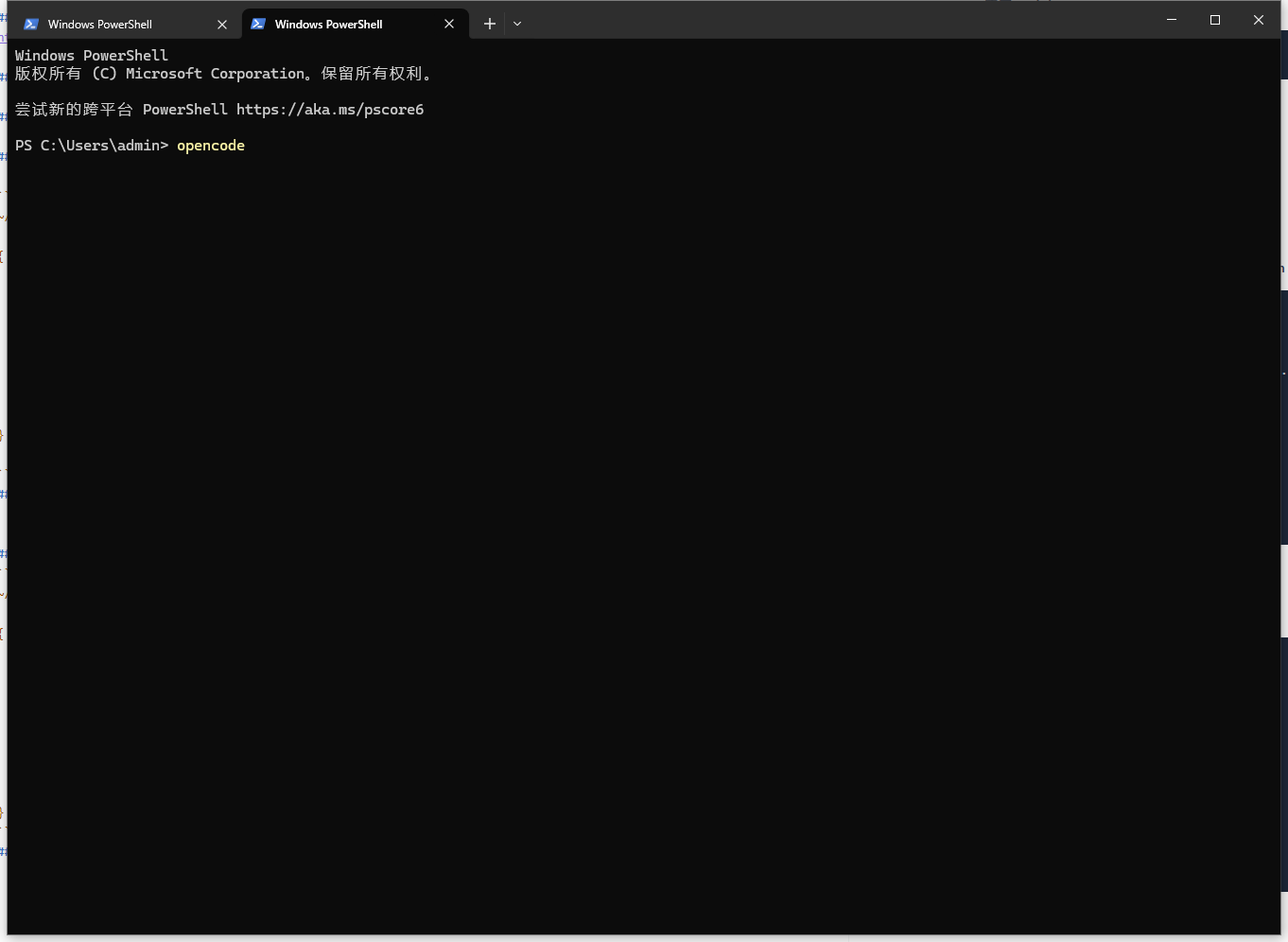Expand the new tab profile dropdown

(x=517, y=24)
